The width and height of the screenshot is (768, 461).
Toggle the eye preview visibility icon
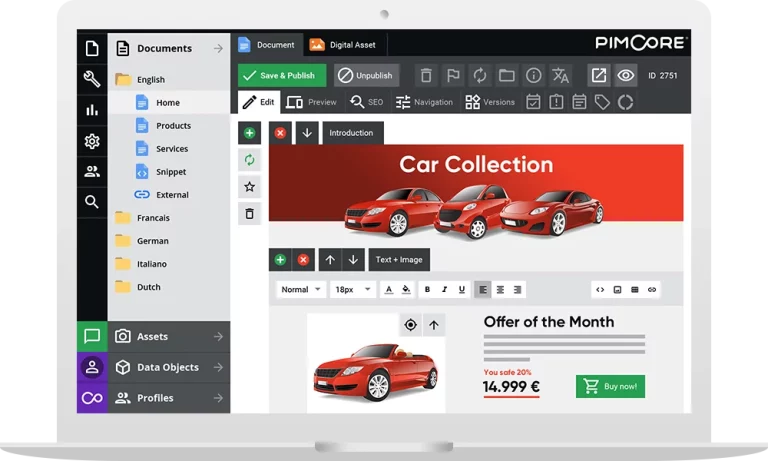pyautogui.click(x=626, y=76)
